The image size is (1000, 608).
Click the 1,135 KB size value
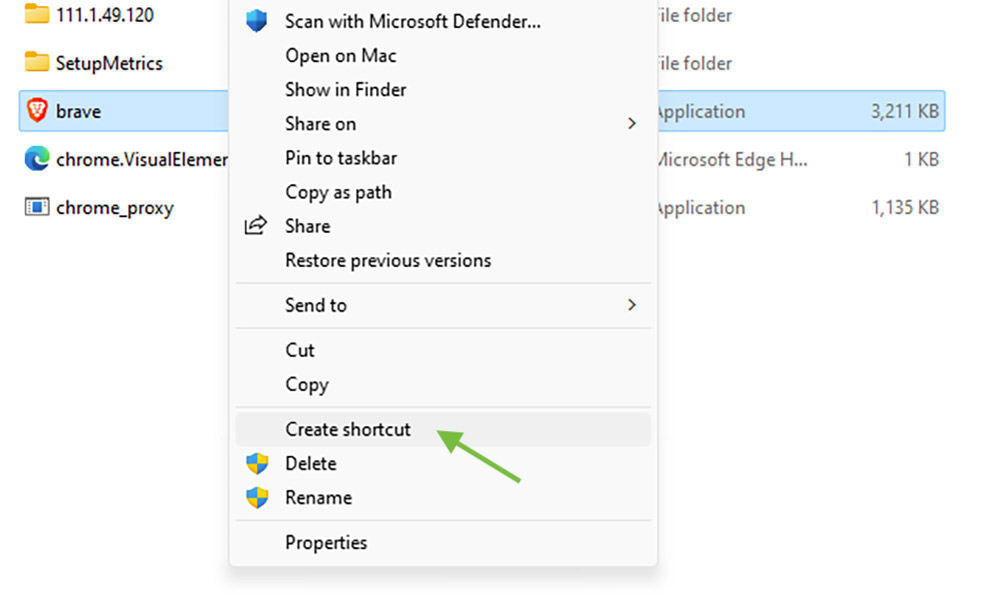coord(905,207)
